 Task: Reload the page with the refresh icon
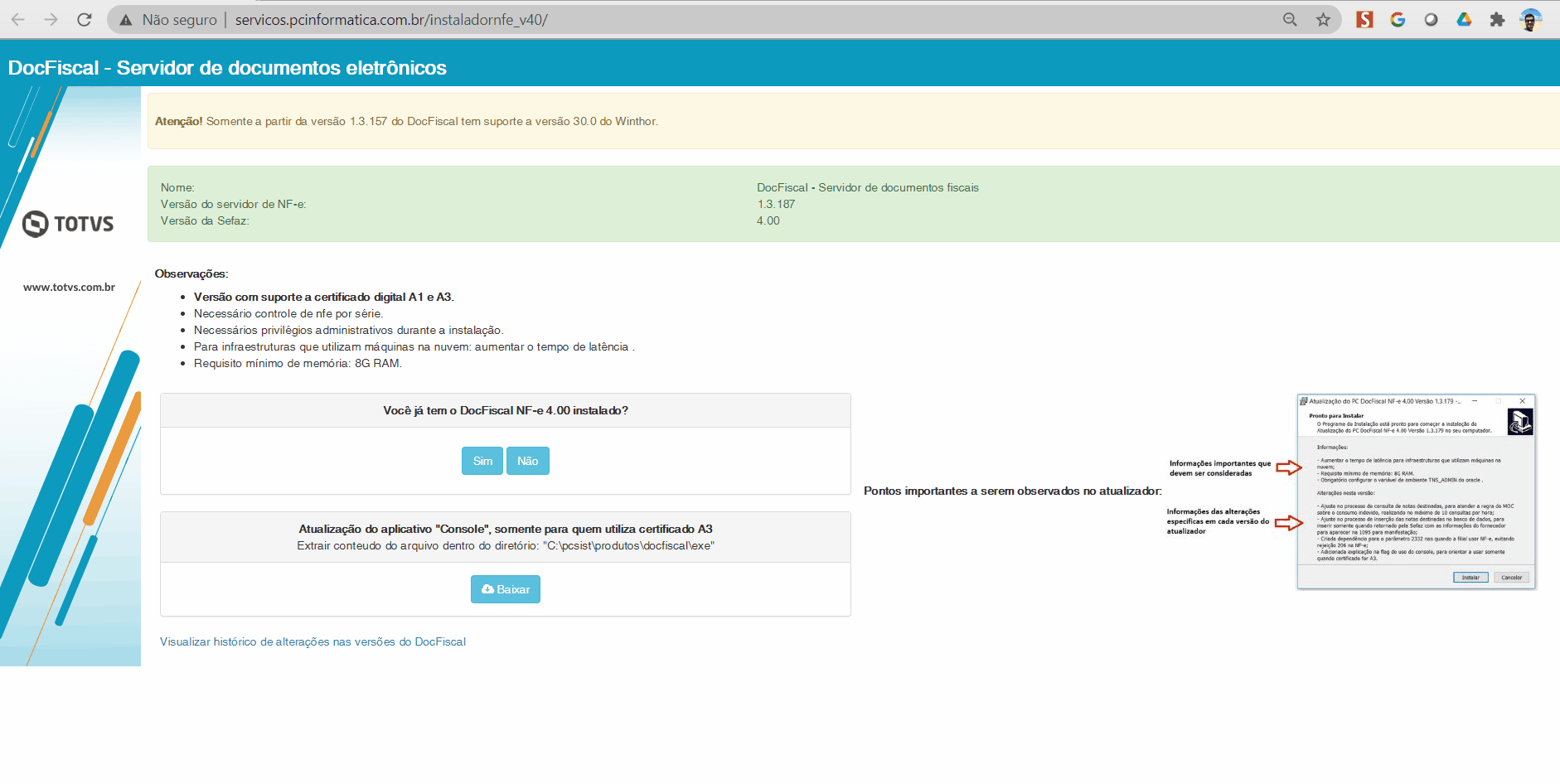(85, 20)
